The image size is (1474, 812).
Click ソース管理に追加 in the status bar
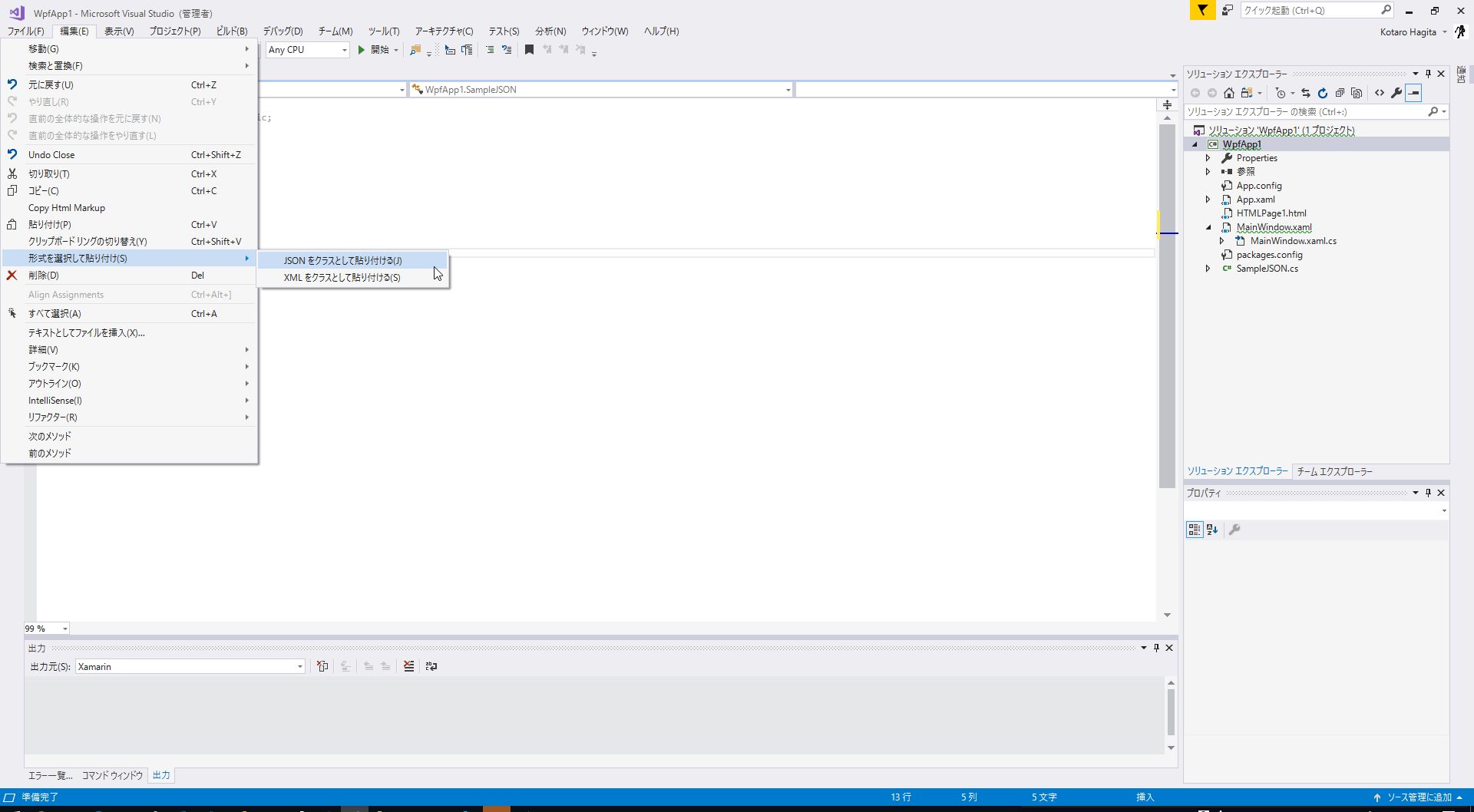click(x=1417, y=797)
